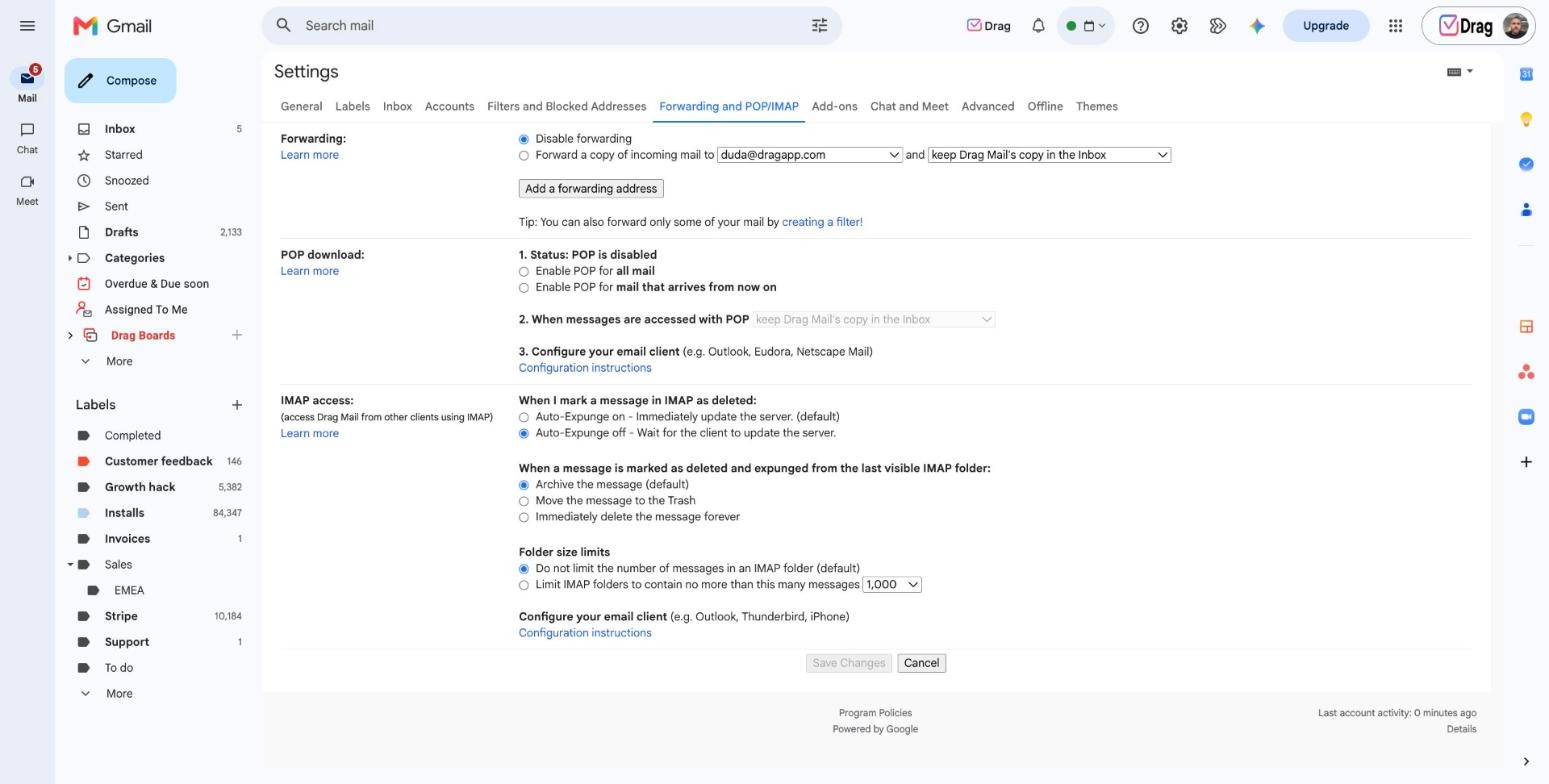
Task: Get add-ons plus icon in side panel
Action: [1526, 462]
